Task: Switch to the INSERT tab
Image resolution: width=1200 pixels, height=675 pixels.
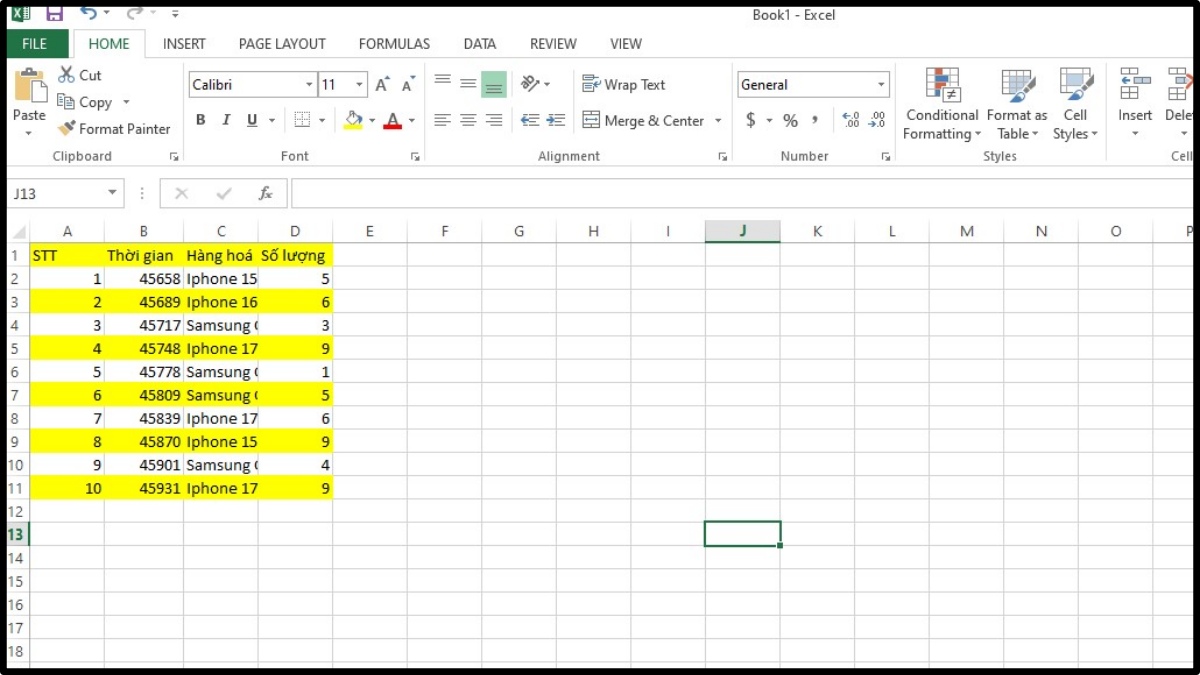Action: coord(184,44)
